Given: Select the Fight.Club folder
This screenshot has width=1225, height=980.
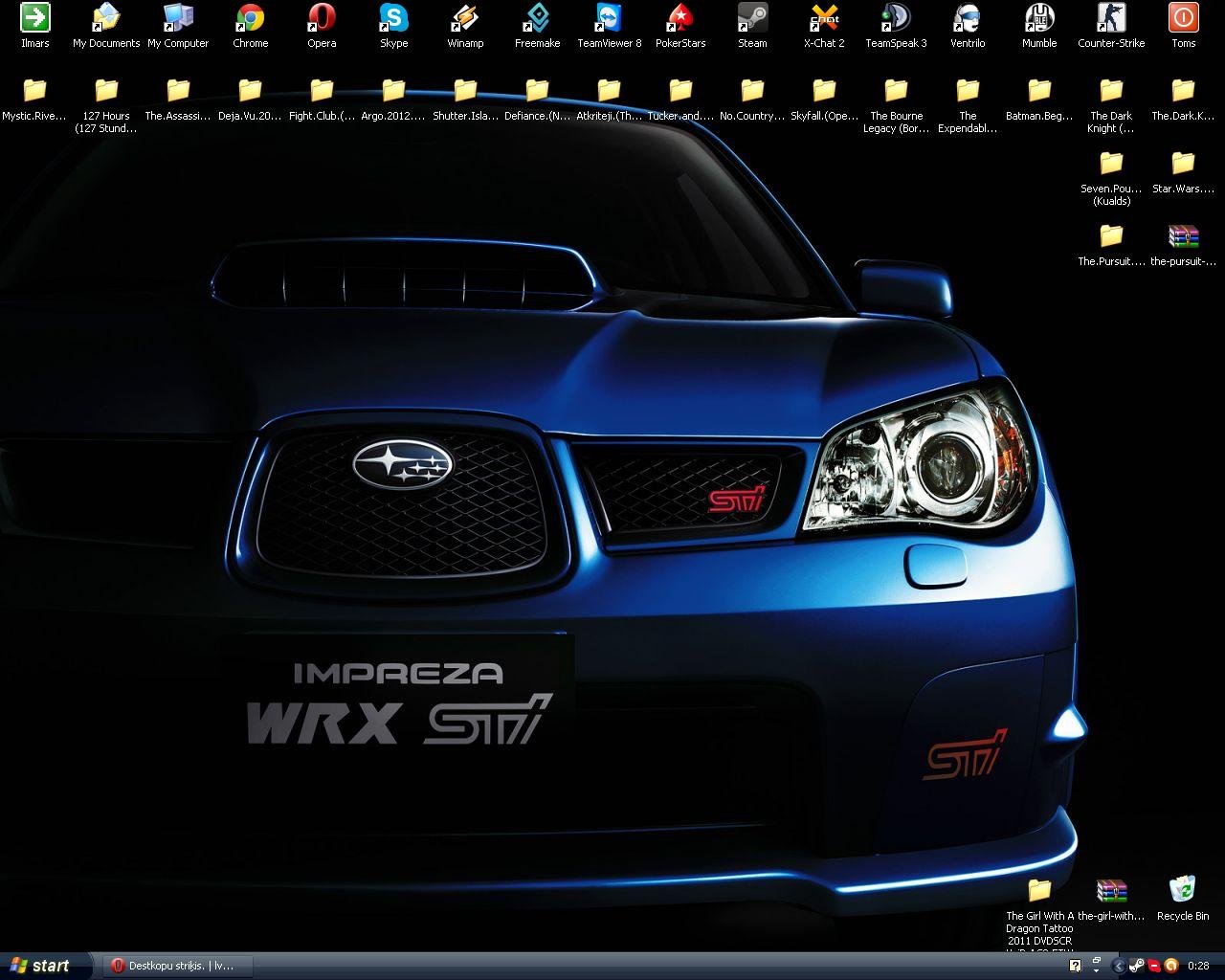Looking at the screenshot, I should click(322, 100).
